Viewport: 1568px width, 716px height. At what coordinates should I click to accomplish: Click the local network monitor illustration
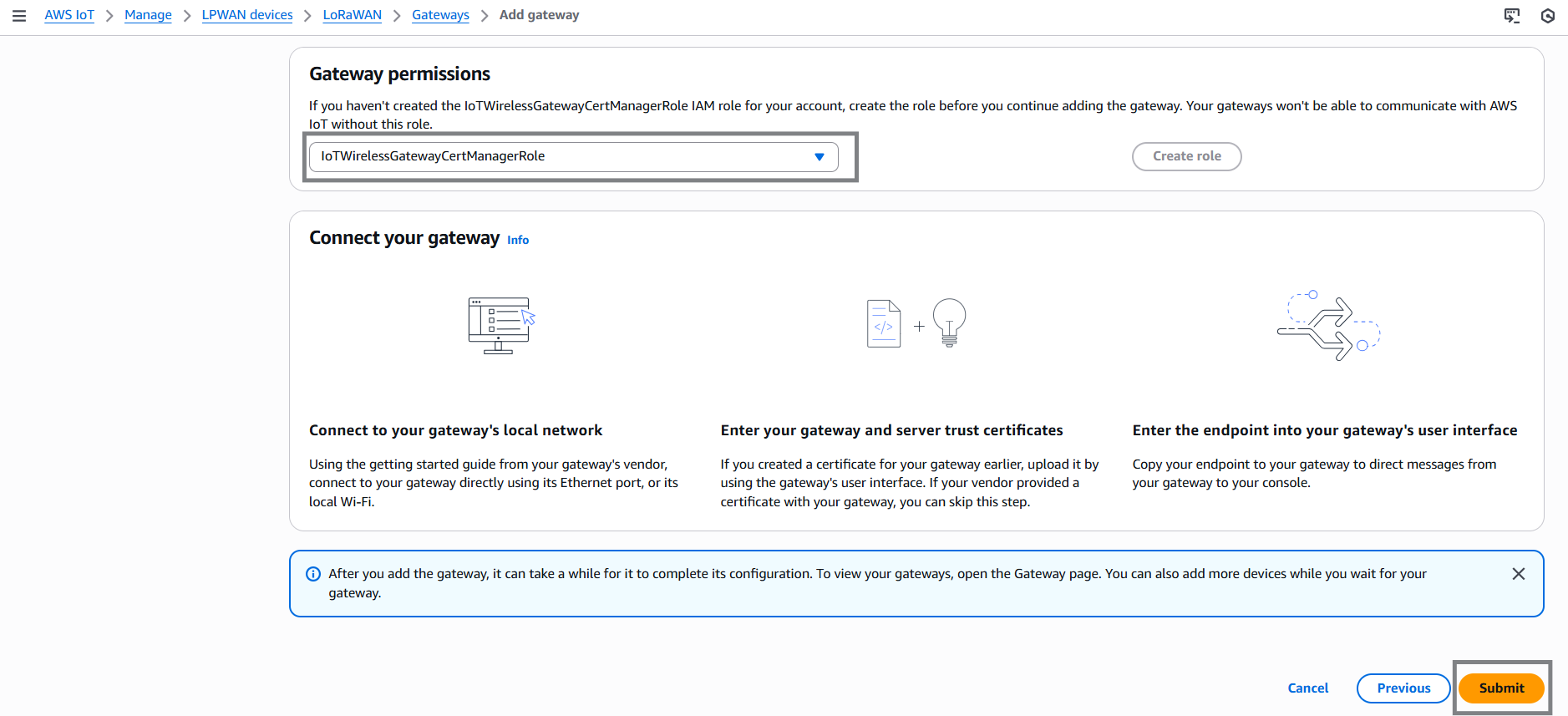click(x=501, y=326)
